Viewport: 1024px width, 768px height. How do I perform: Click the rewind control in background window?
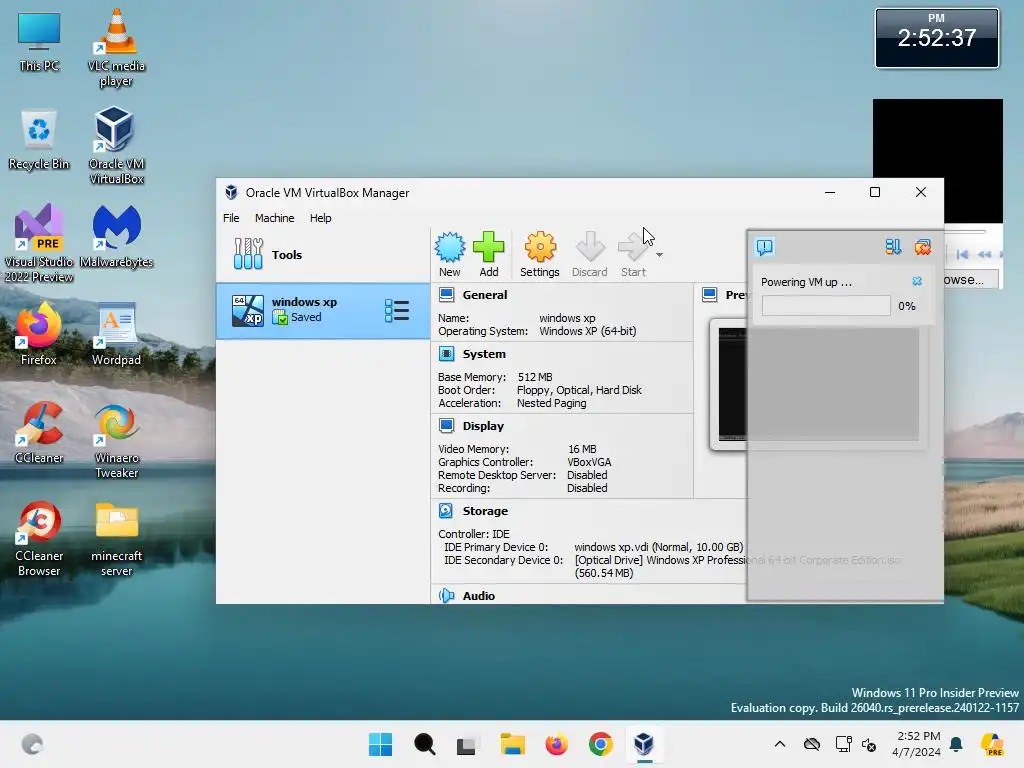[x=985, y=254]
